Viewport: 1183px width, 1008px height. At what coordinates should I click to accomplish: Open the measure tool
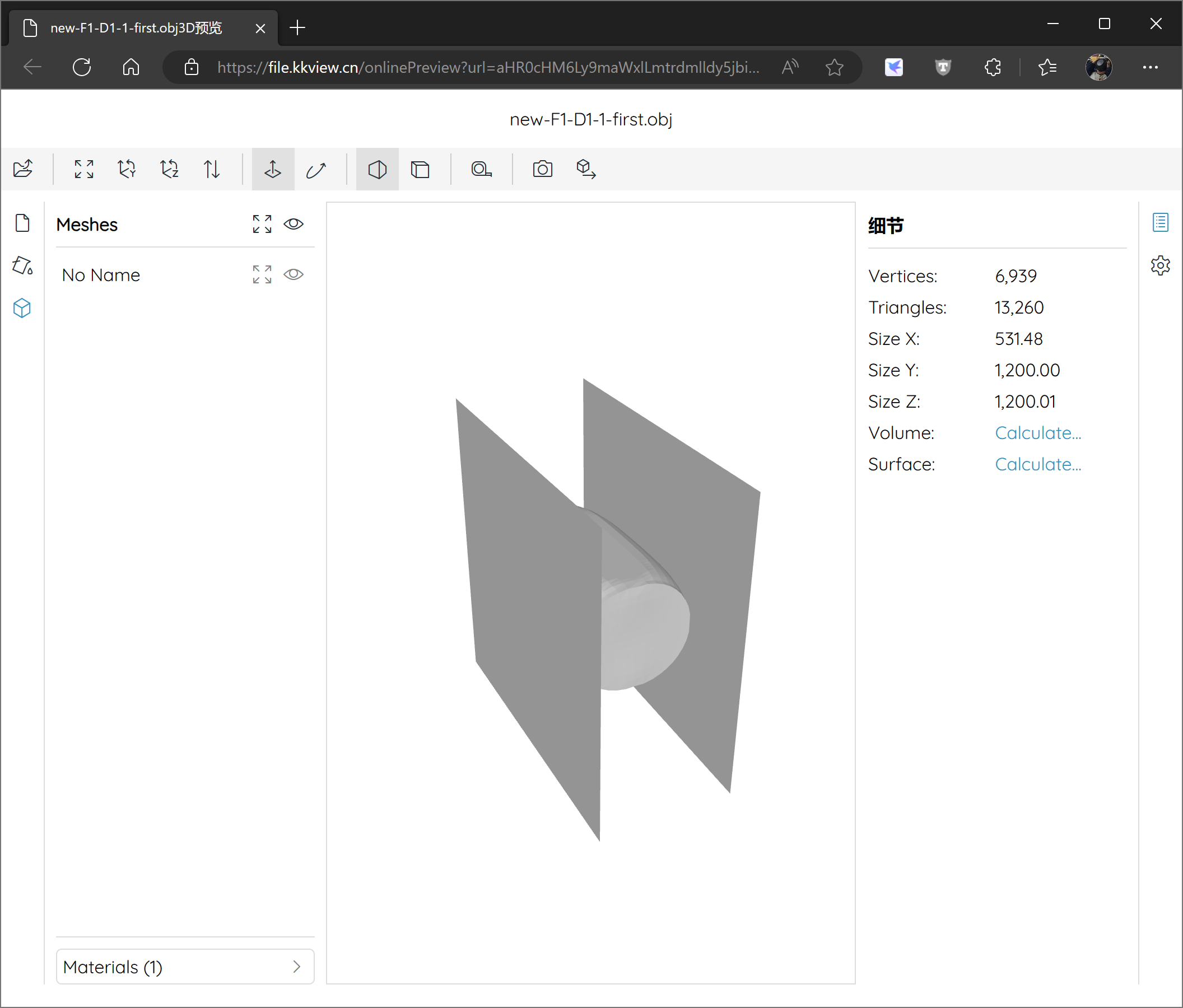[481, 169]
